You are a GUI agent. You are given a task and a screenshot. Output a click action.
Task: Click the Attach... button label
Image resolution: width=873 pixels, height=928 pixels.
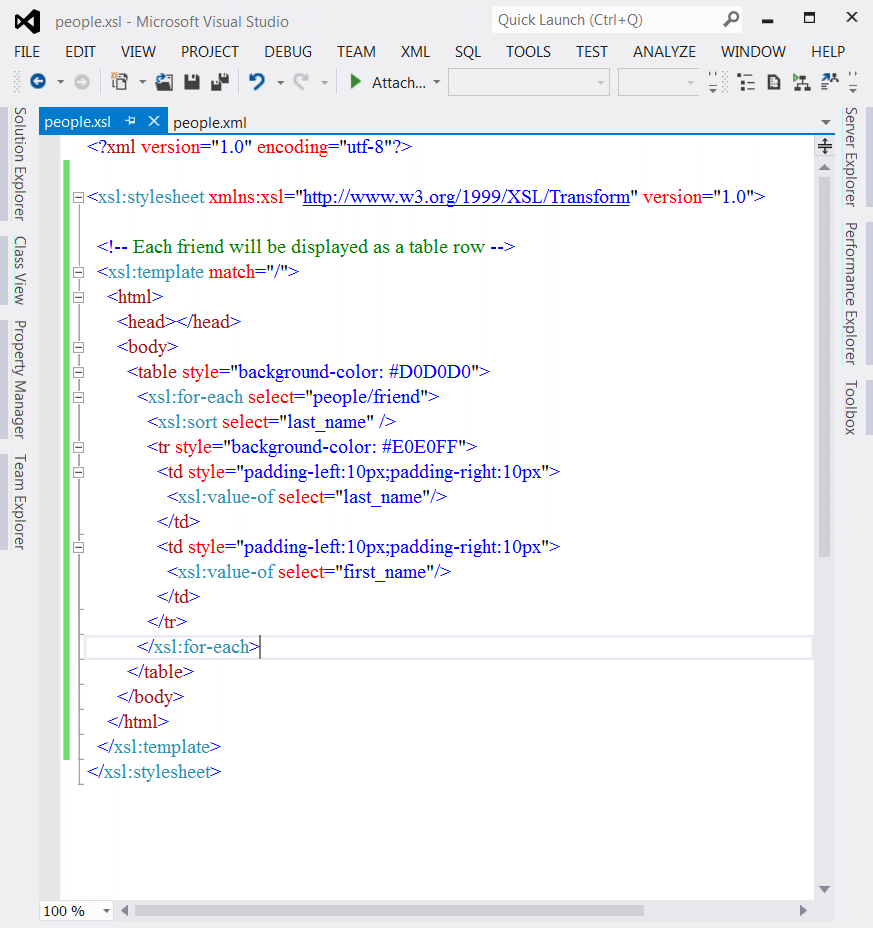399,82
